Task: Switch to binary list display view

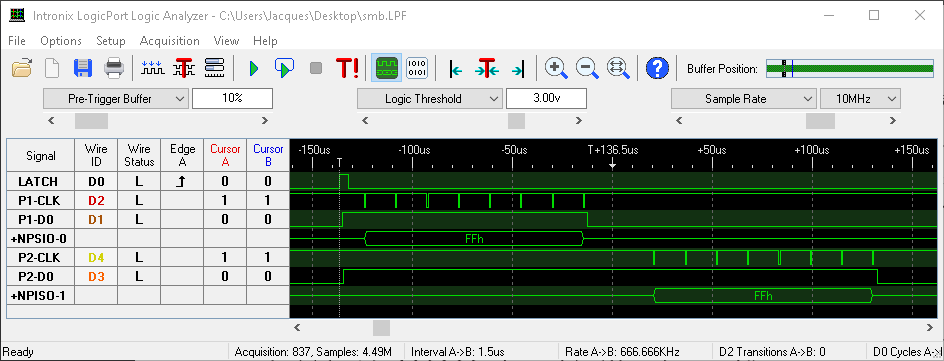Action: (x=417, y=68)
